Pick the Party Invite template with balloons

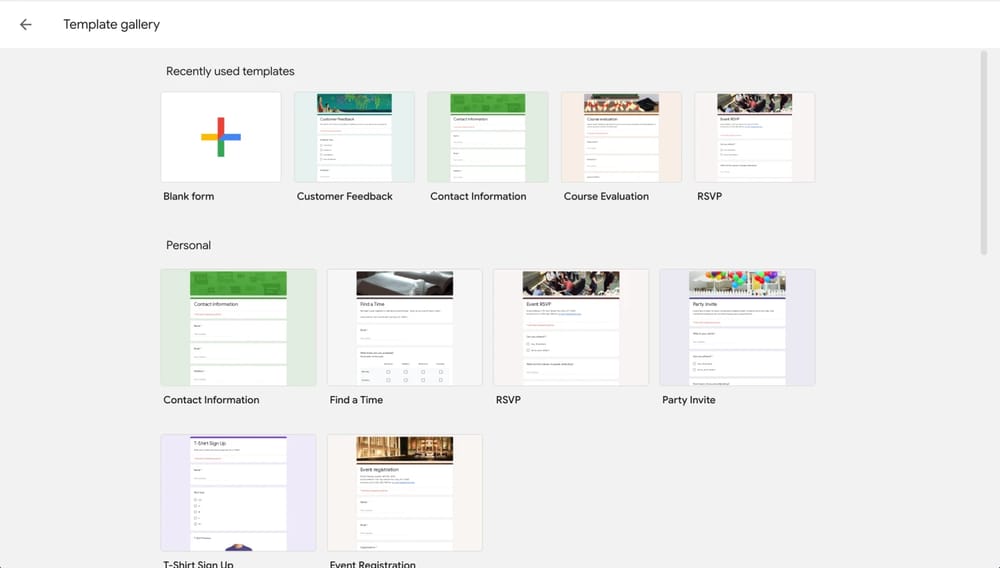[x=737, y=327]
